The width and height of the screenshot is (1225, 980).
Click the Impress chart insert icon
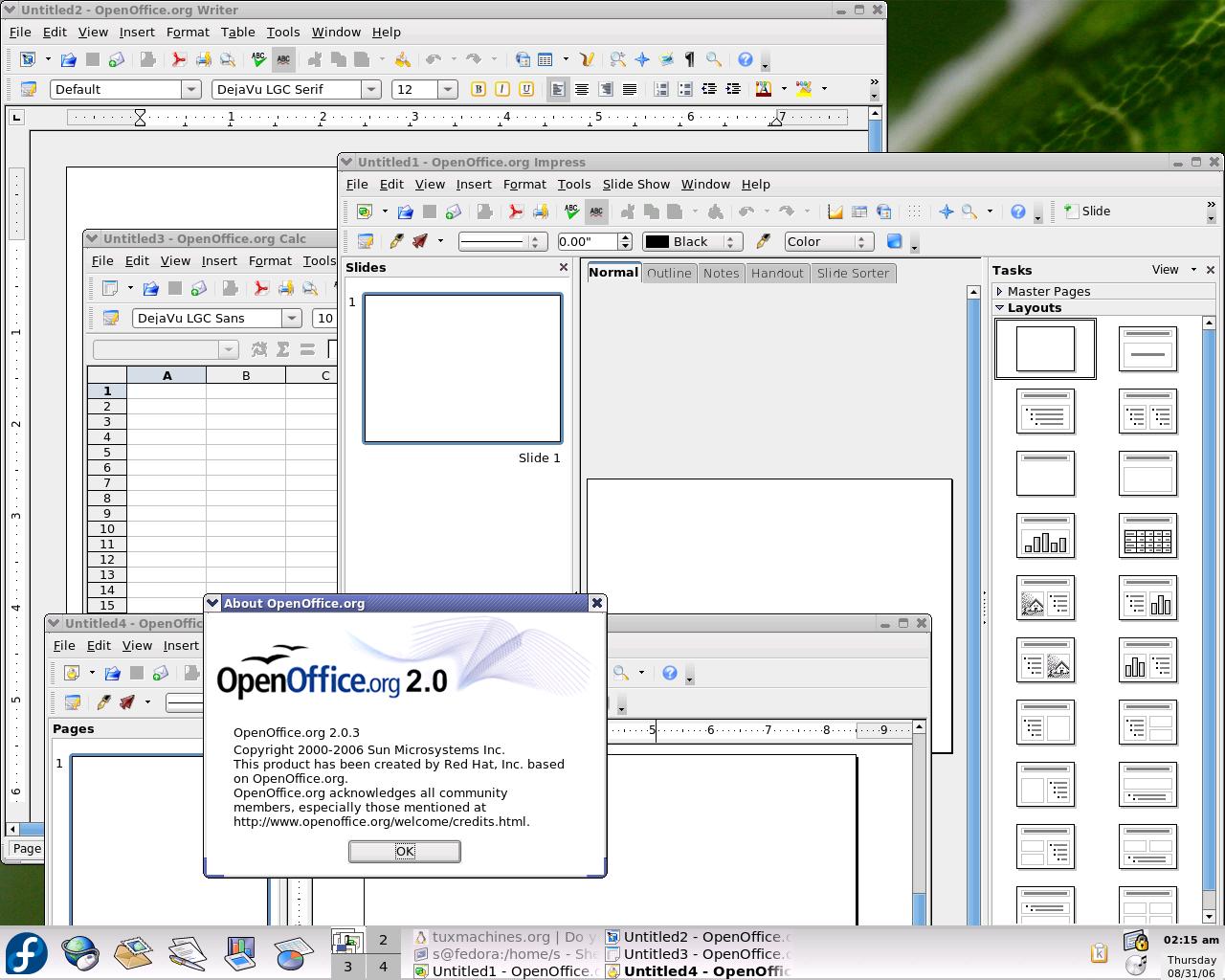point(835,212)
